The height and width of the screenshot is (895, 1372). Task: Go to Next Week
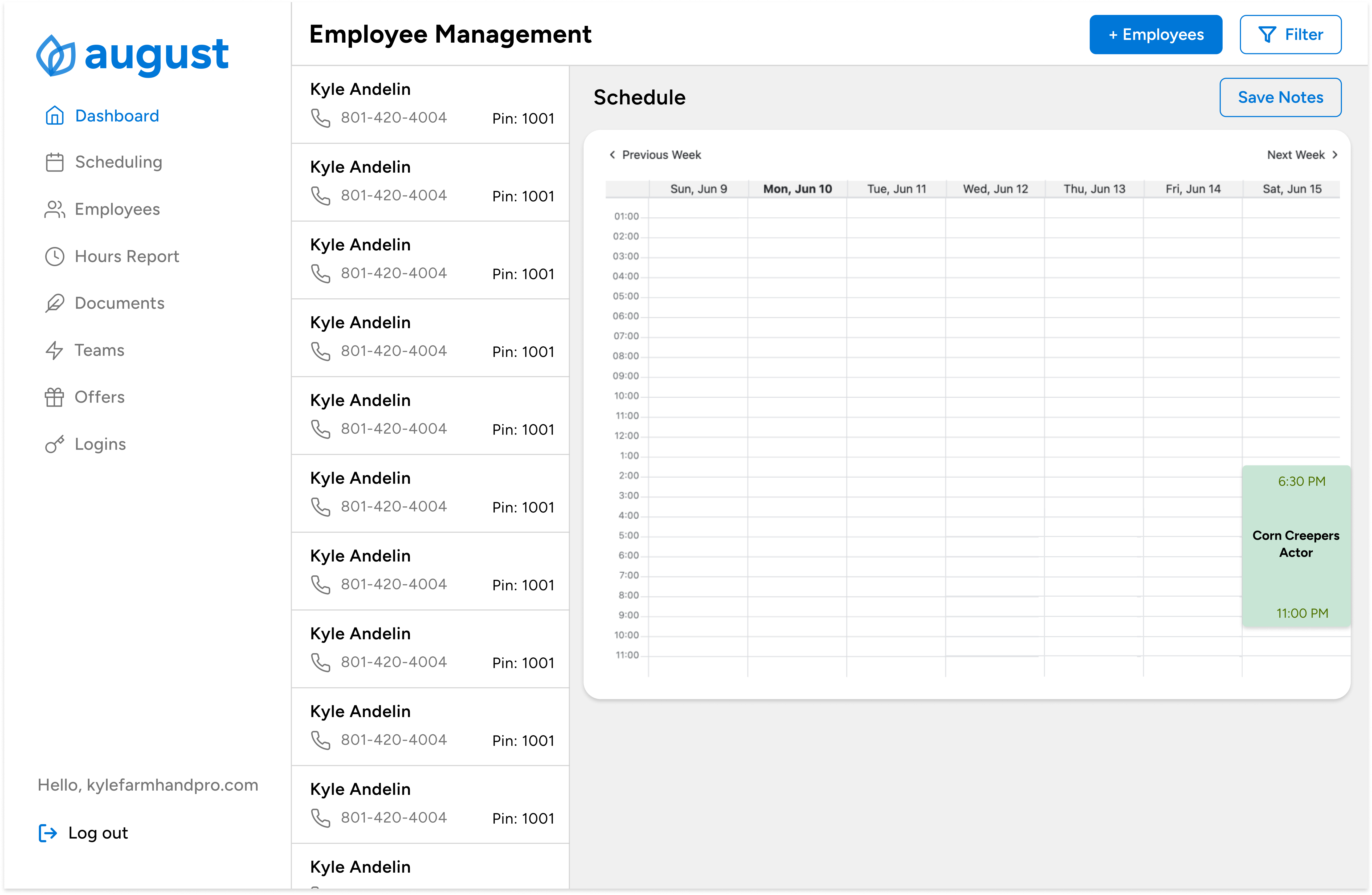pyautogui.click(x=1302, y=154)
